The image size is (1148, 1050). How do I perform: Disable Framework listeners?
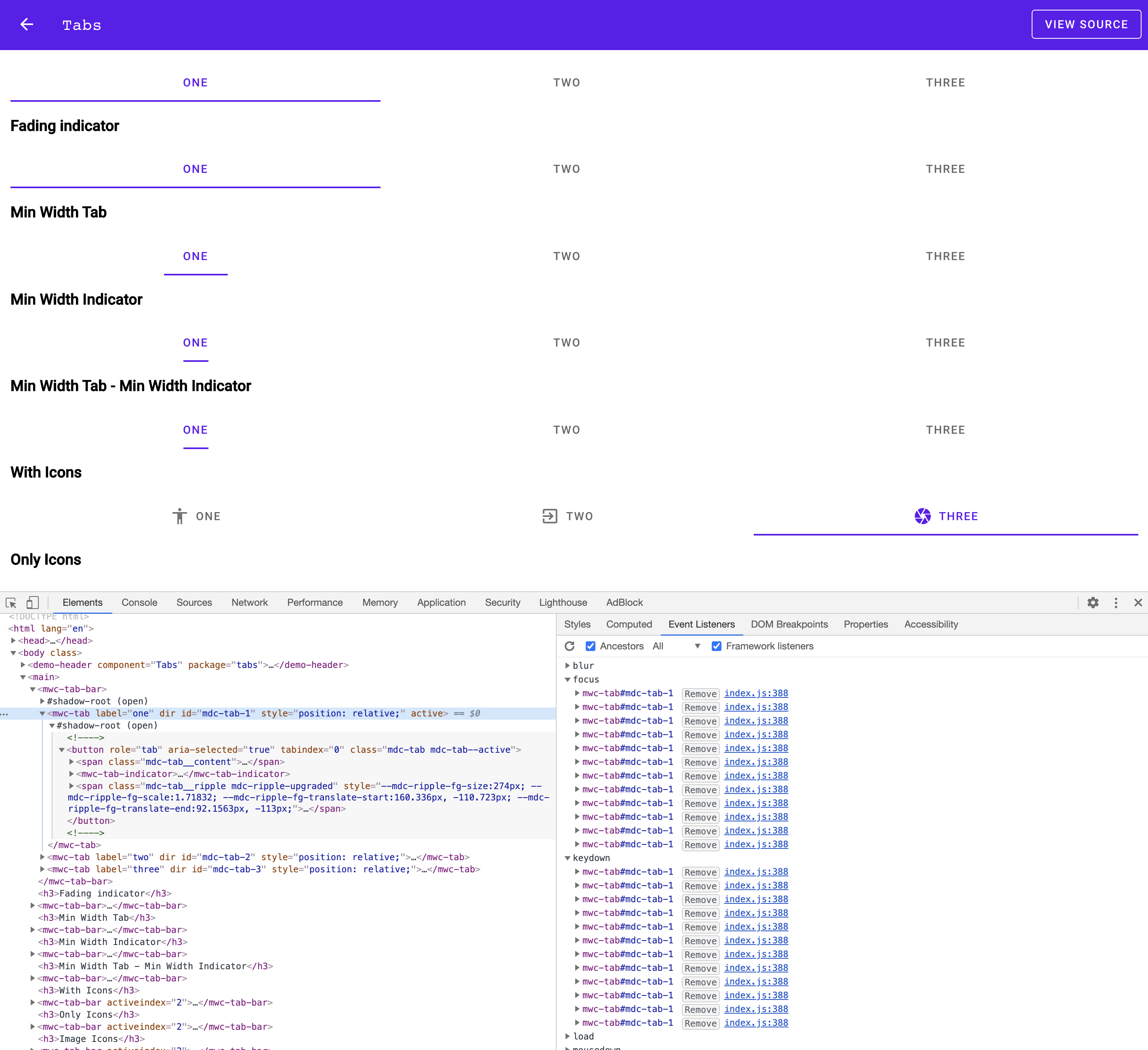[716, 646]
